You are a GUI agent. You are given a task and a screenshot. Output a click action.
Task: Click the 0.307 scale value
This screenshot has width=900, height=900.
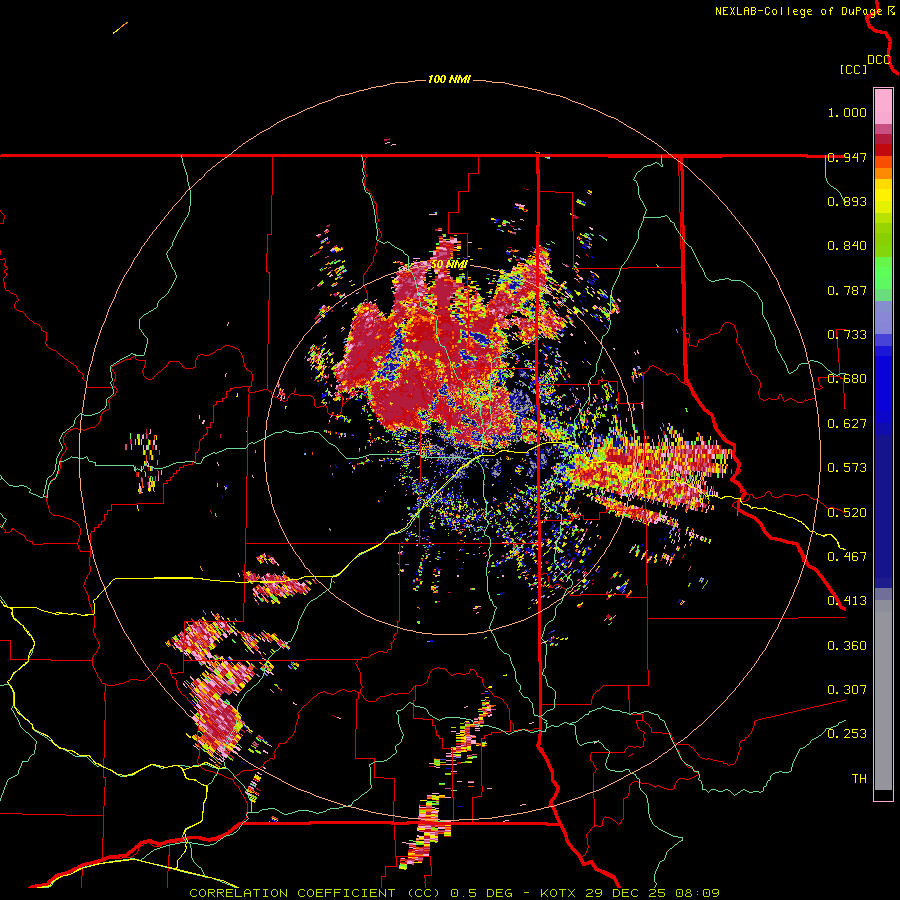(847, 690)
